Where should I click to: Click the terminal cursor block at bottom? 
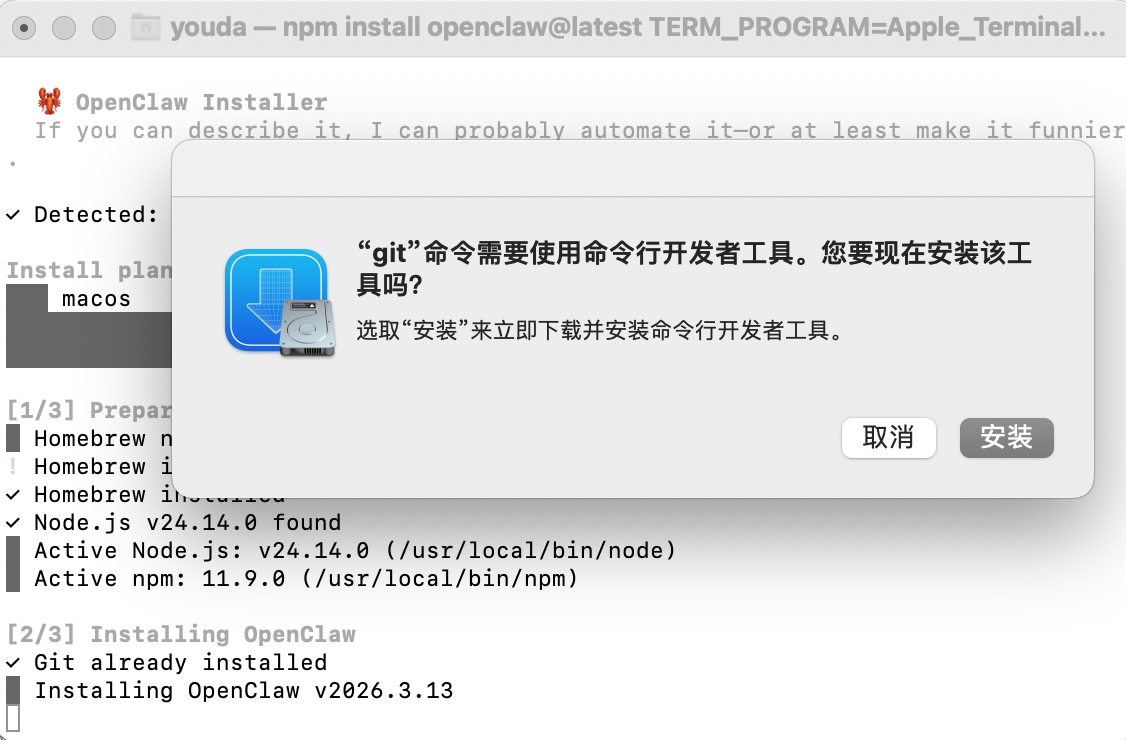[x=13, y=718]
